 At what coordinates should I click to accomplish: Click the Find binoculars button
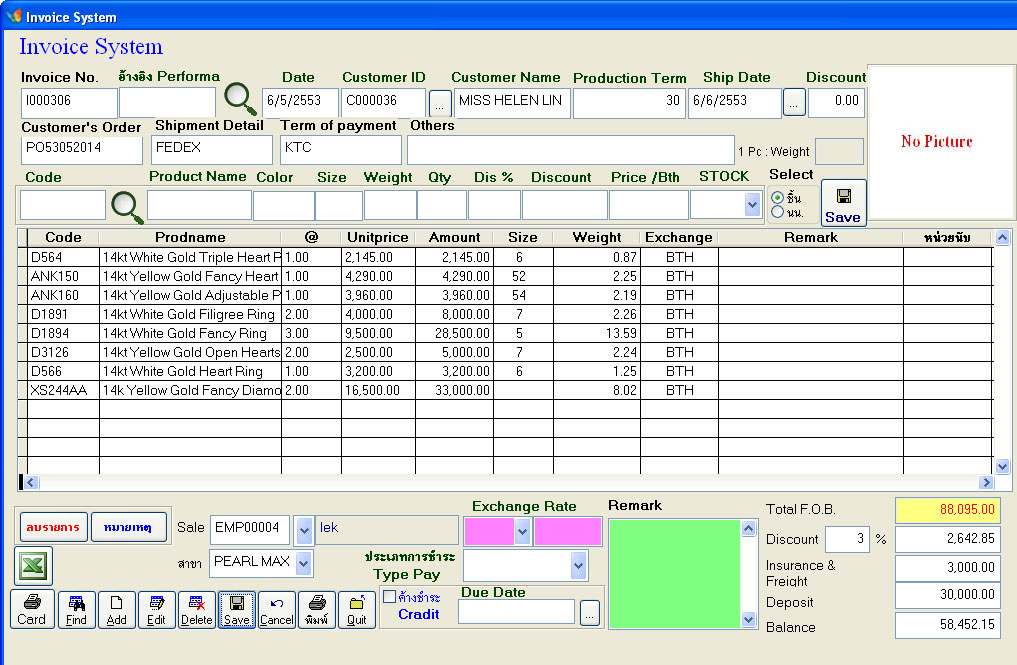[x=77, y=609]
